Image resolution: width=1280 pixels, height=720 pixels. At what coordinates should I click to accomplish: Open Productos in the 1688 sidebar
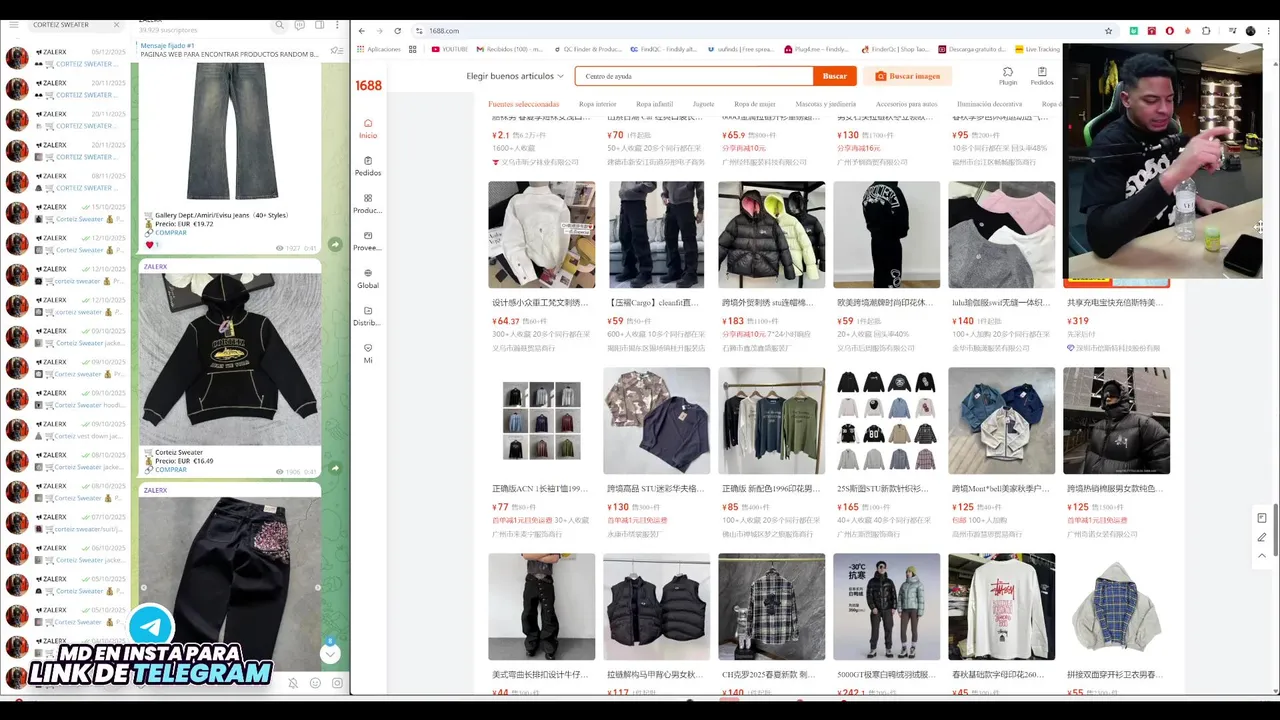[x=368, y=204]
